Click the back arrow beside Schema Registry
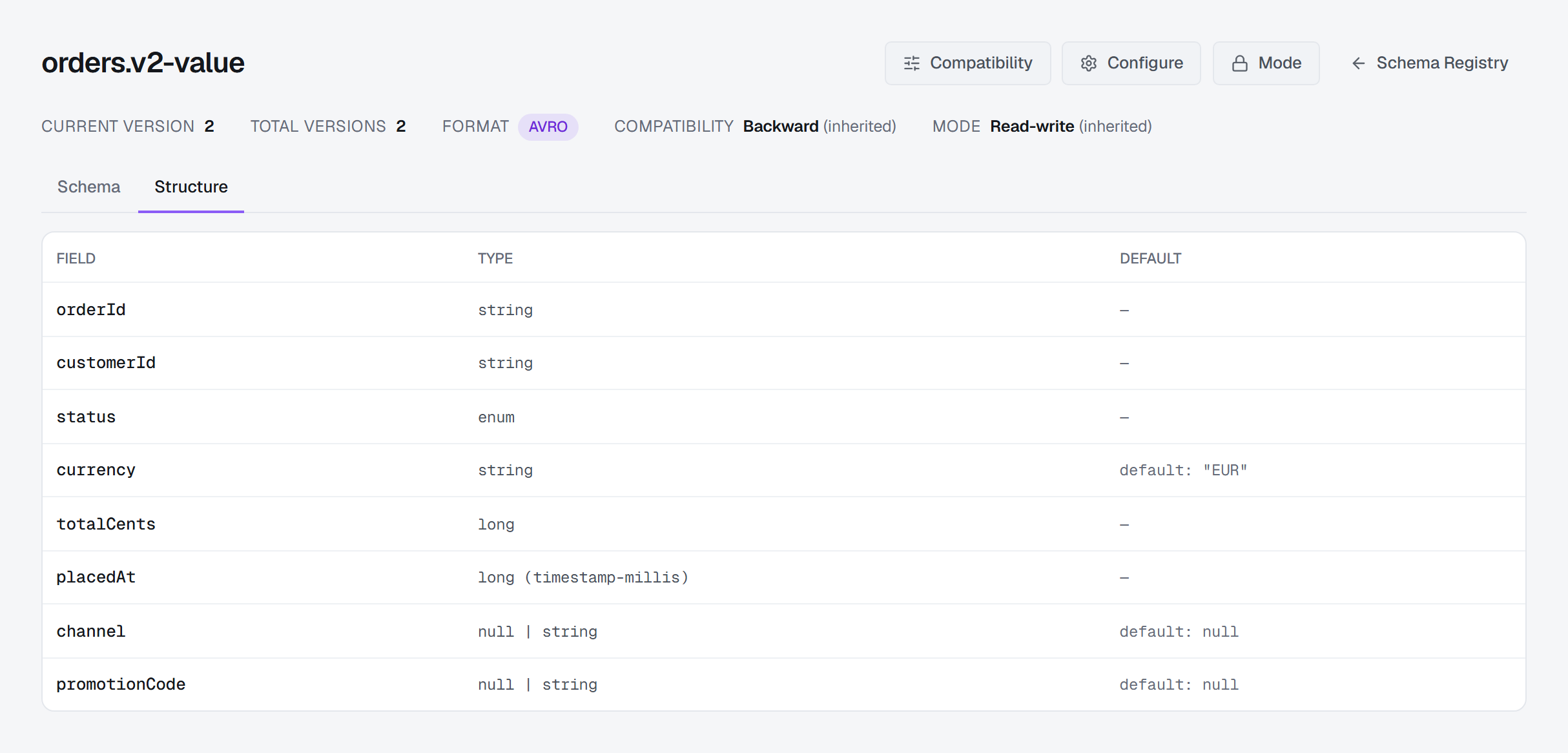Screen dimensions: 1568x753 coord(1358,63)
